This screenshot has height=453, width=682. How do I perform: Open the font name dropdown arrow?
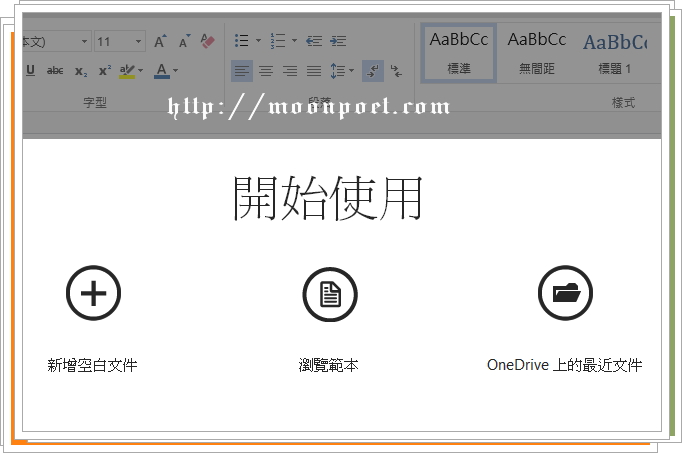tap(84, 42)
